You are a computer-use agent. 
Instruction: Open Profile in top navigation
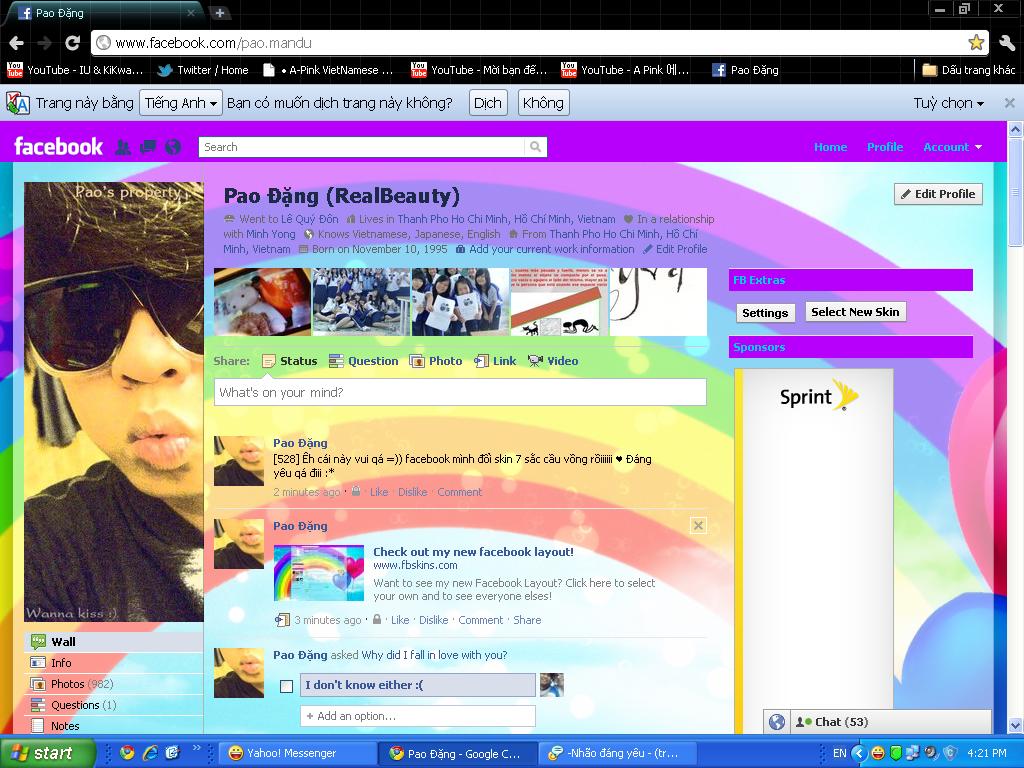pyautogui.click(x=885, y=147)
